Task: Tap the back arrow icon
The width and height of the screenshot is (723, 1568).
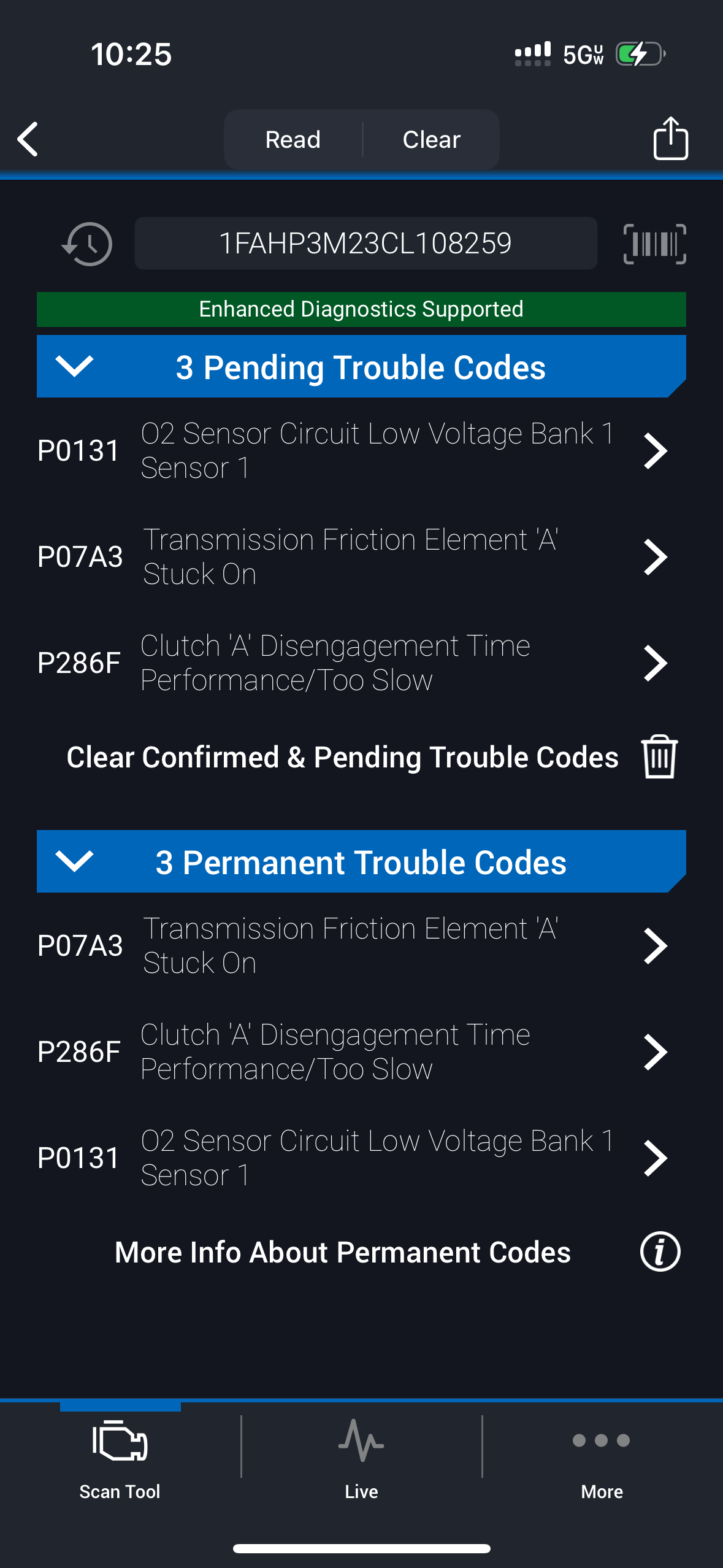Action: 28,139
